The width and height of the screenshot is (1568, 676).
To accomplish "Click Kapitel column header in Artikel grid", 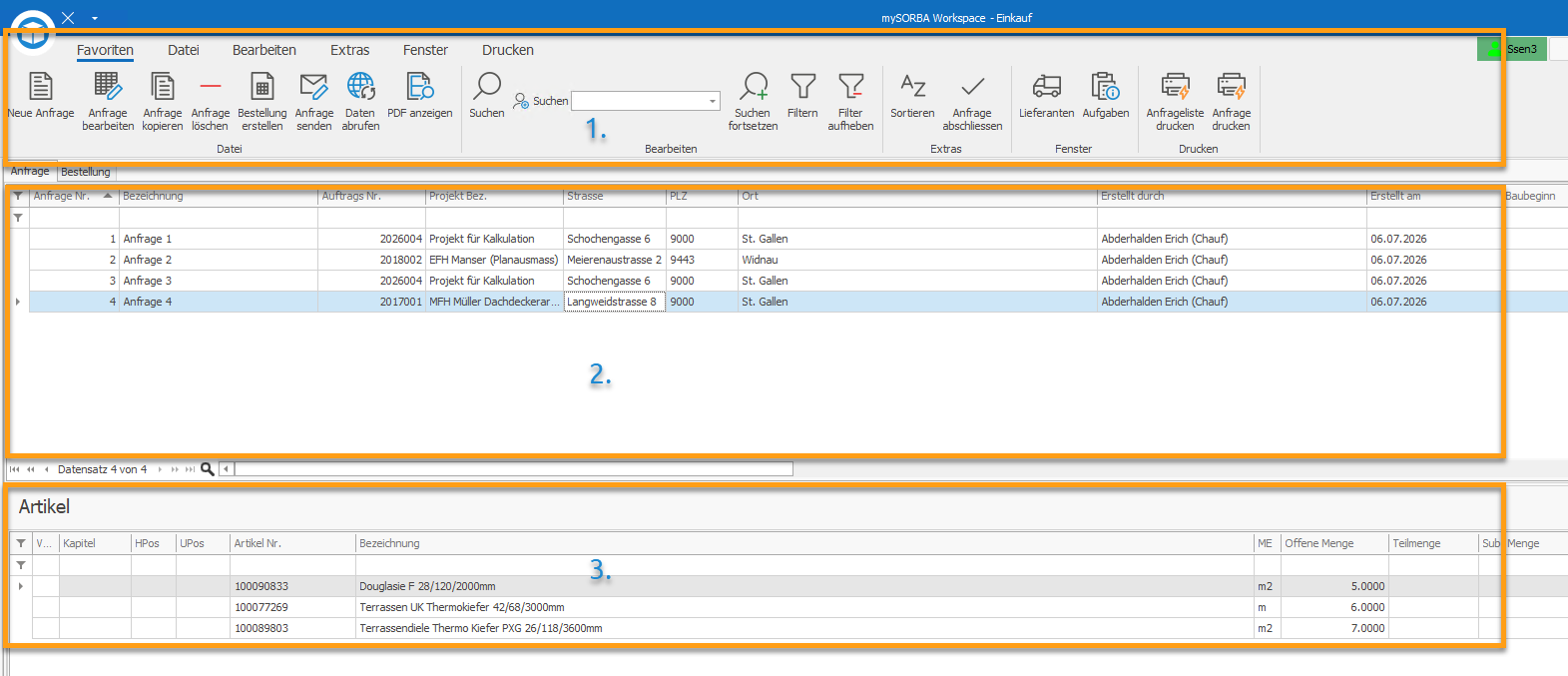I will tap(95, 543).
